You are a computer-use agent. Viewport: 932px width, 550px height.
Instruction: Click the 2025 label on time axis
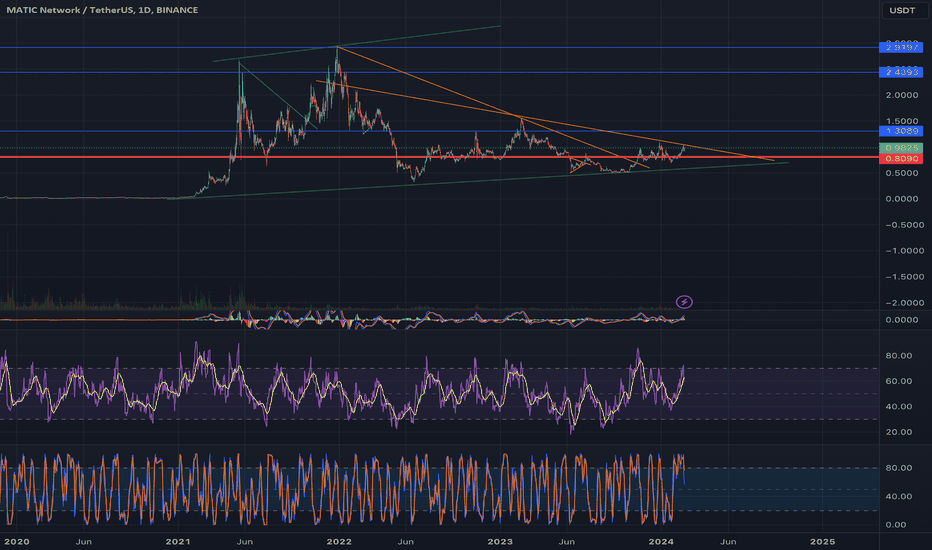pos(823,542)
